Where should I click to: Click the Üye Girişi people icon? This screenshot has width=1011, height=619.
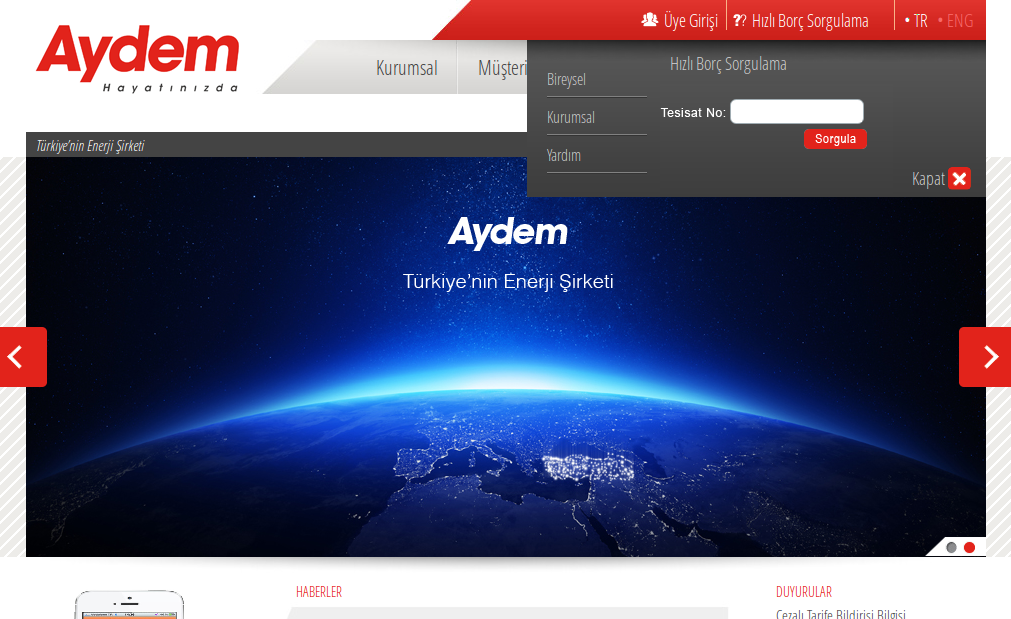coord(649,20)
